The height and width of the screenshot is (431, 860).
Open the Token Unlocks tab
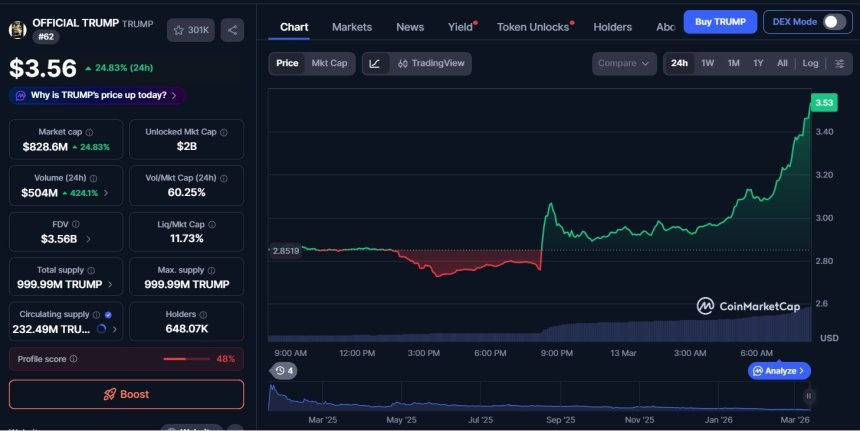point(532,27)
